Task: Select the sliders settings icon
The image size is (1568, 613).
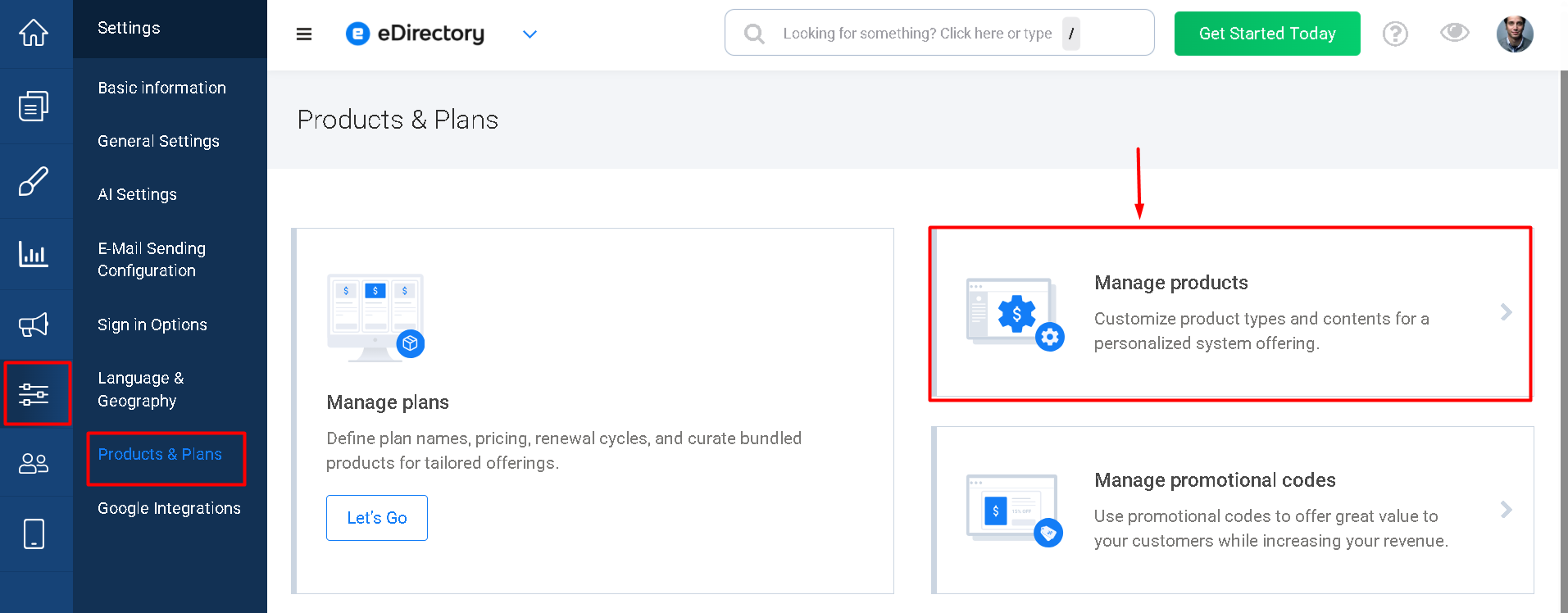Action: [x=34, y=394]
